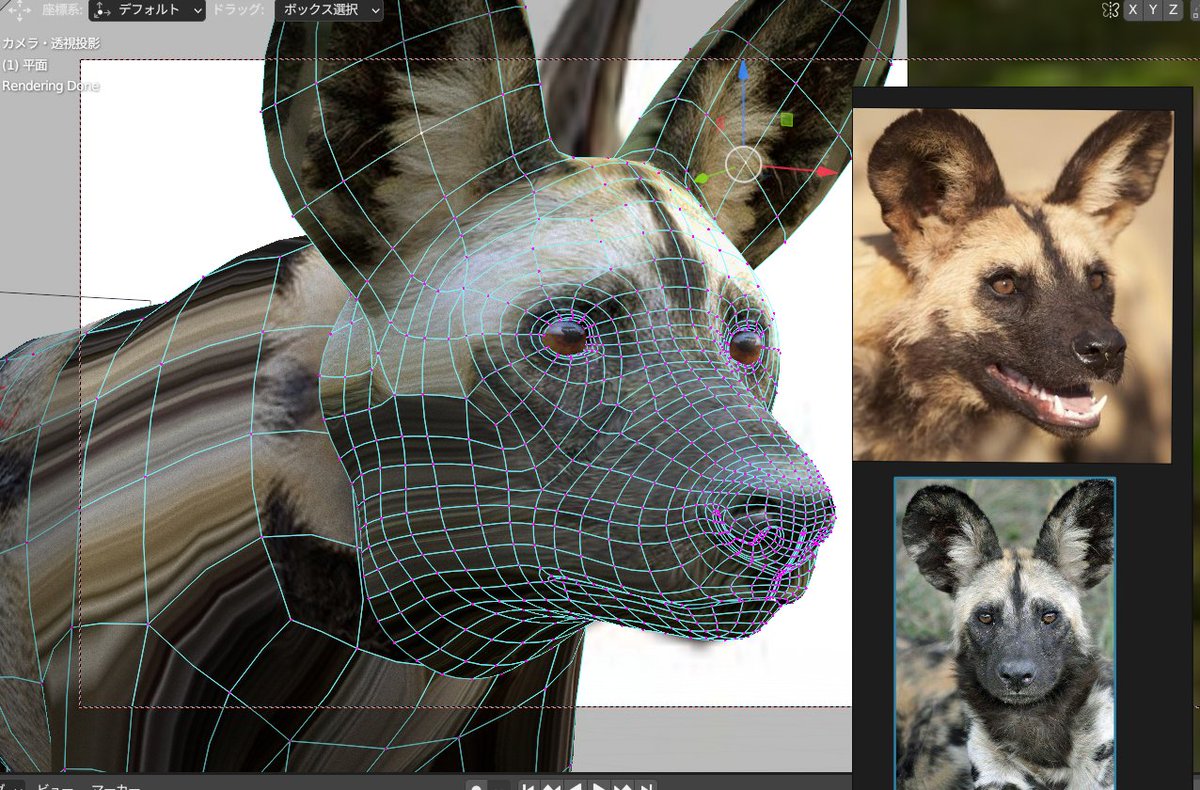The image size is (1200, 790).
Task: Toggle the auto keying record dot
Action: (x=477, y=786)
